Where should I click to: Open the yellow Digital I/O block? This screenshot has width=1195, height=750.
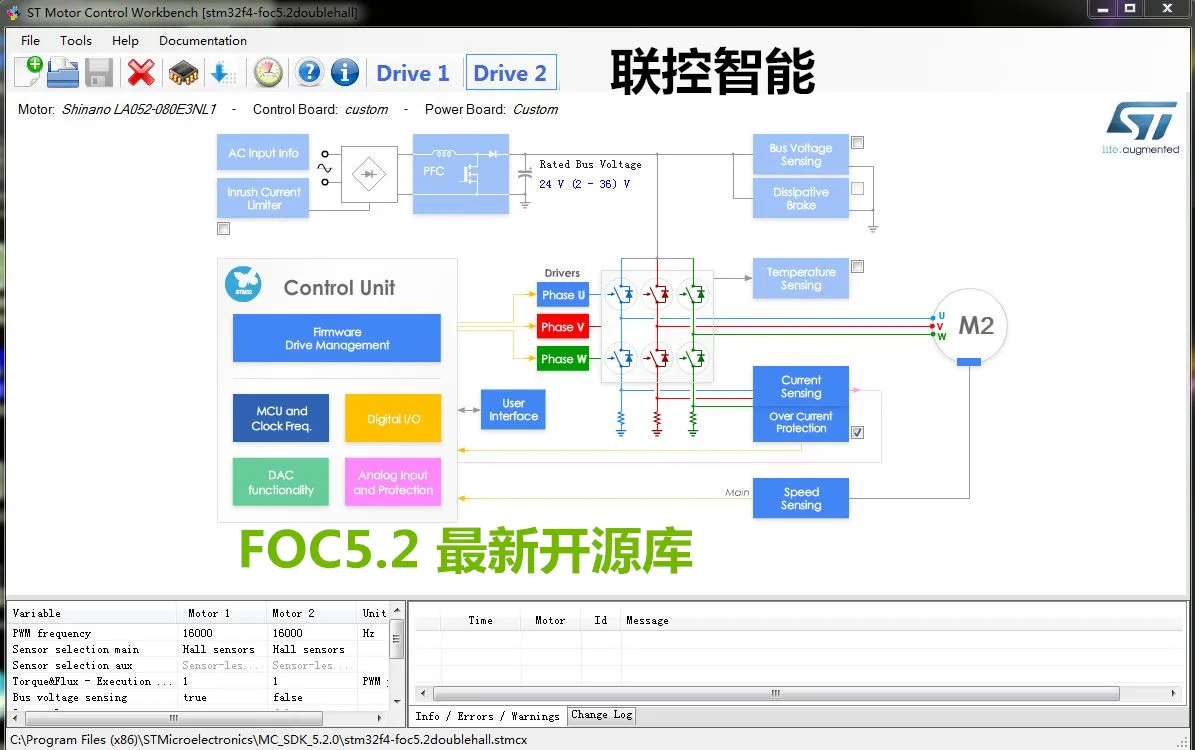(393, 418)
